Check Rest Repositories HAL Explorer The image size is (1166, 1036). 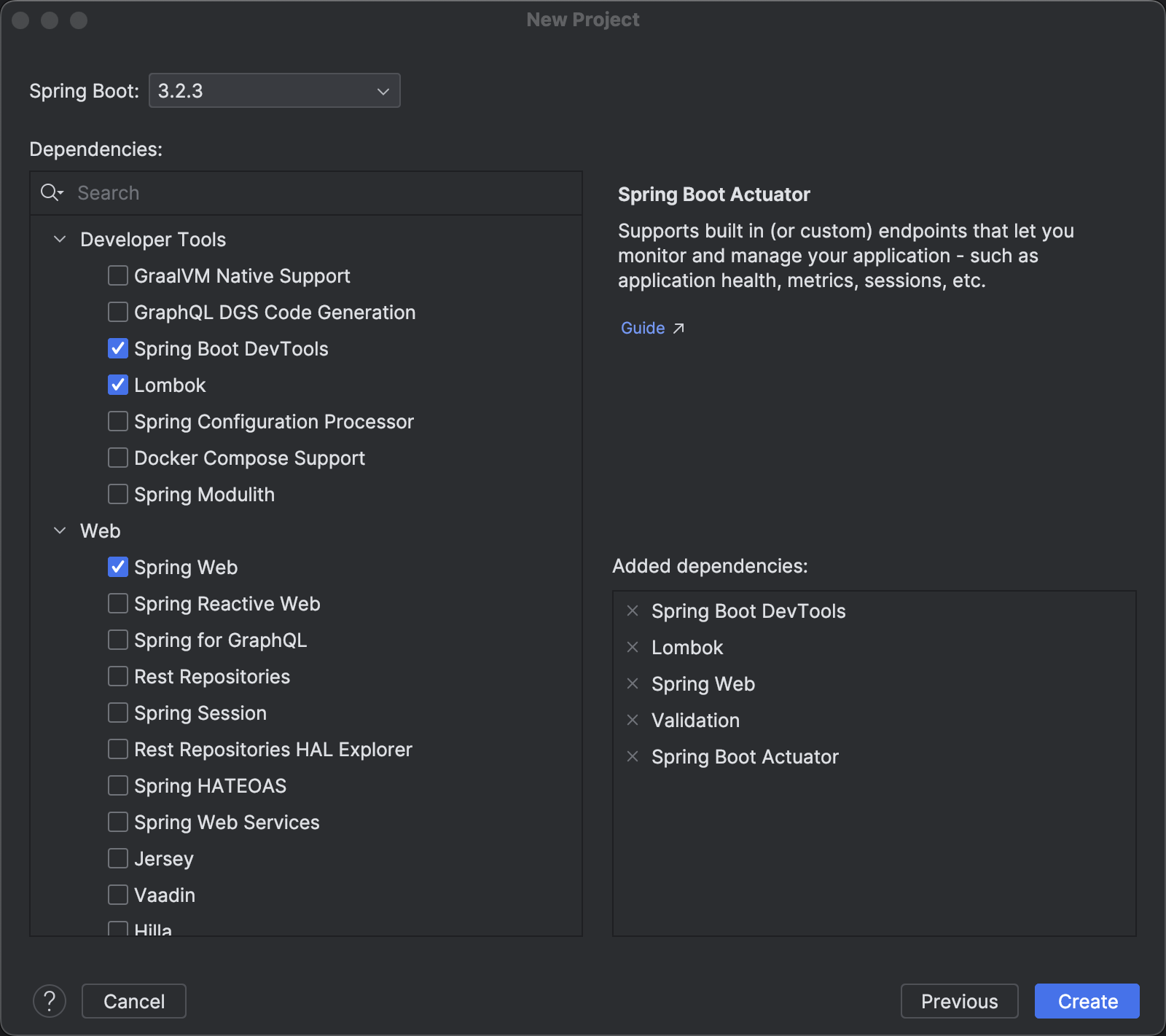(x=118, y=749)
